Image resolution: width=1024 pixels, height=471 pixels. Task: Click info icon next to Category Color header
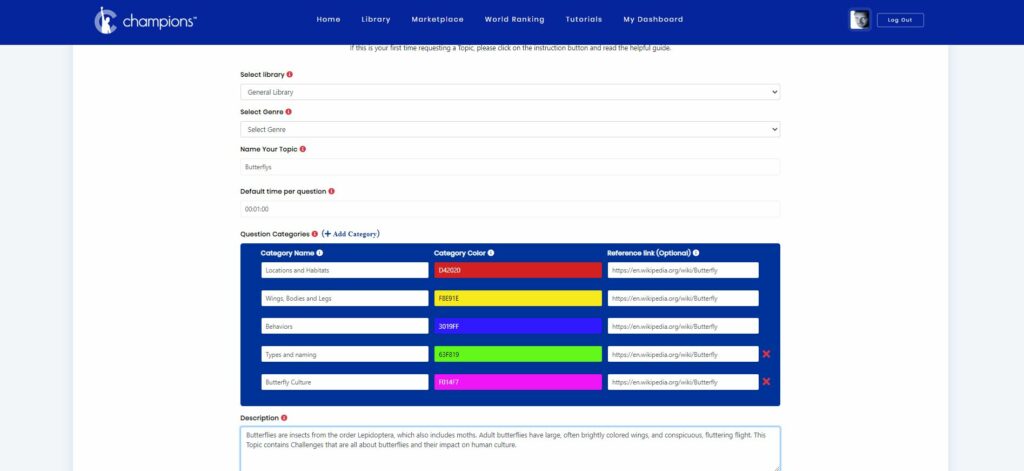point(491,253)
